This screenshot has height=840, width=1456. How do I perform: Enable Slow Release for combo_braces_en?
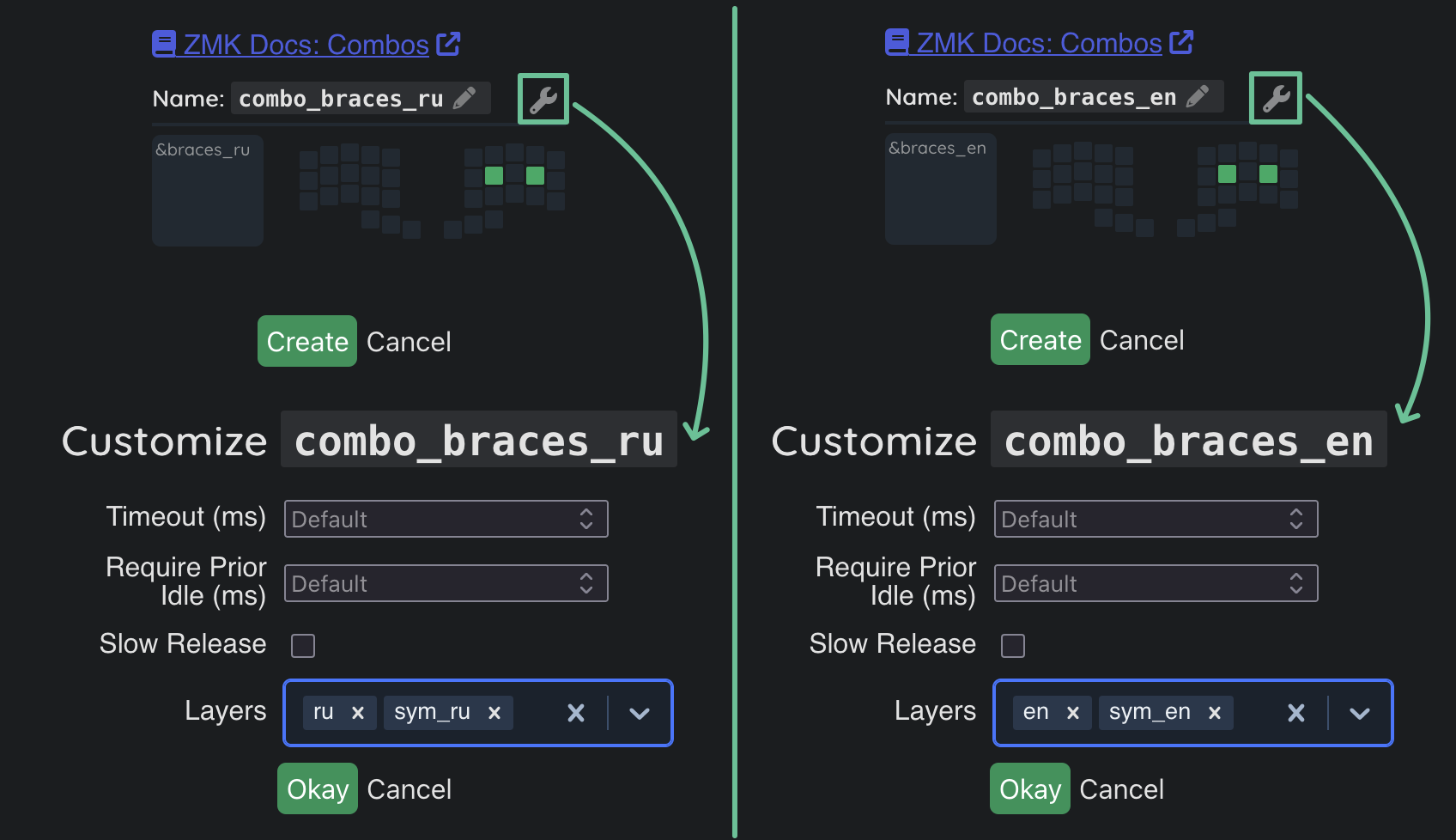[1013, 646]
